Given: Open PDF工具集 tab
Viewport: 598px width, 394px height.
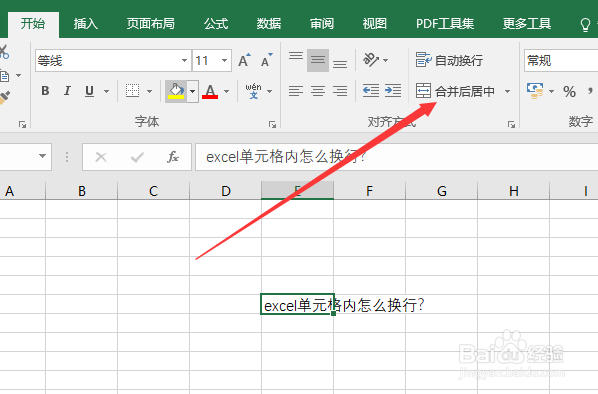Looking at the screenshot, I should (445, 24).
